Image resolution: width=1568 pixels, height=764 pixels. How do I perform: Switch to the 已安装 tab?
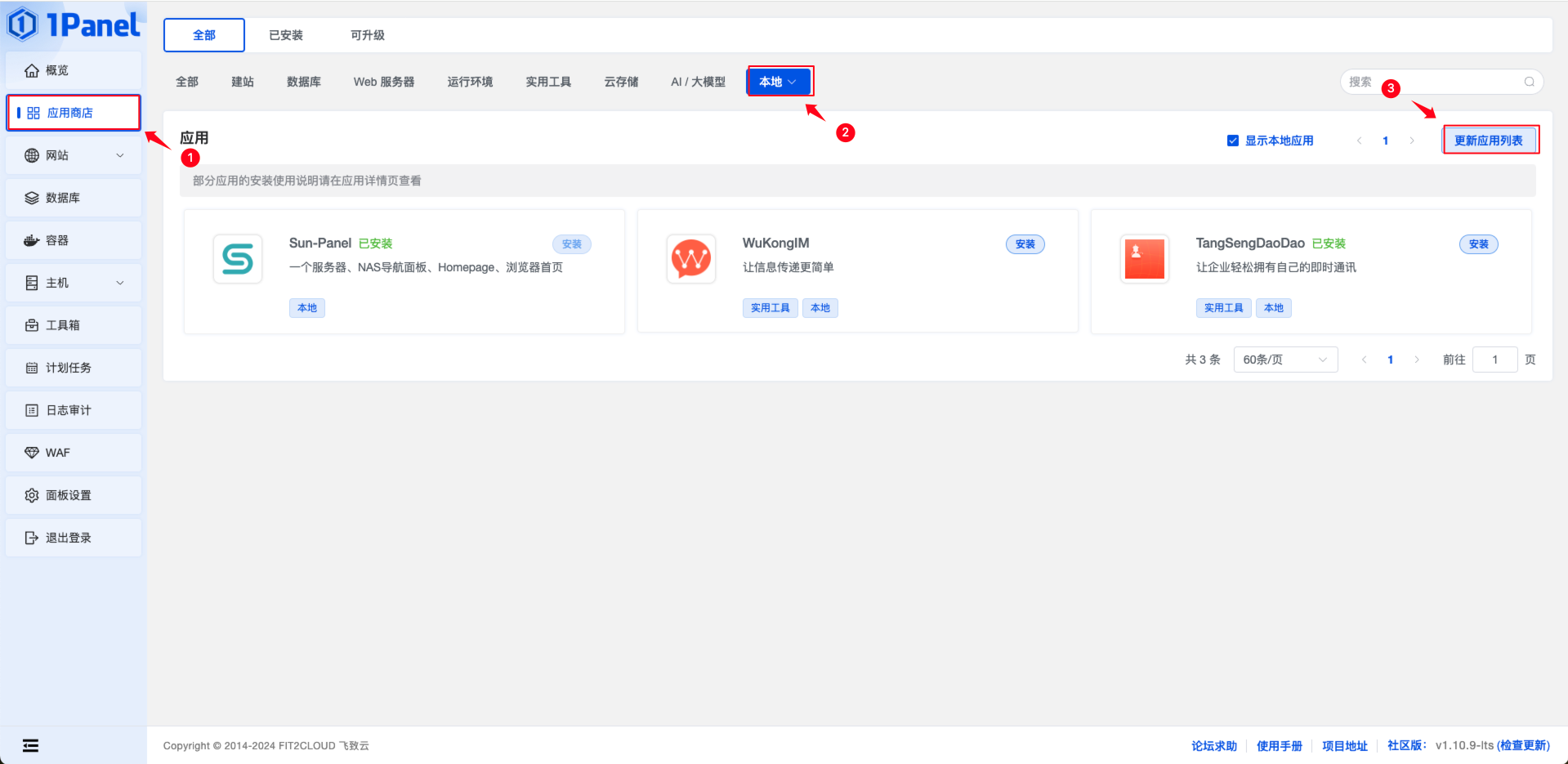286,35
